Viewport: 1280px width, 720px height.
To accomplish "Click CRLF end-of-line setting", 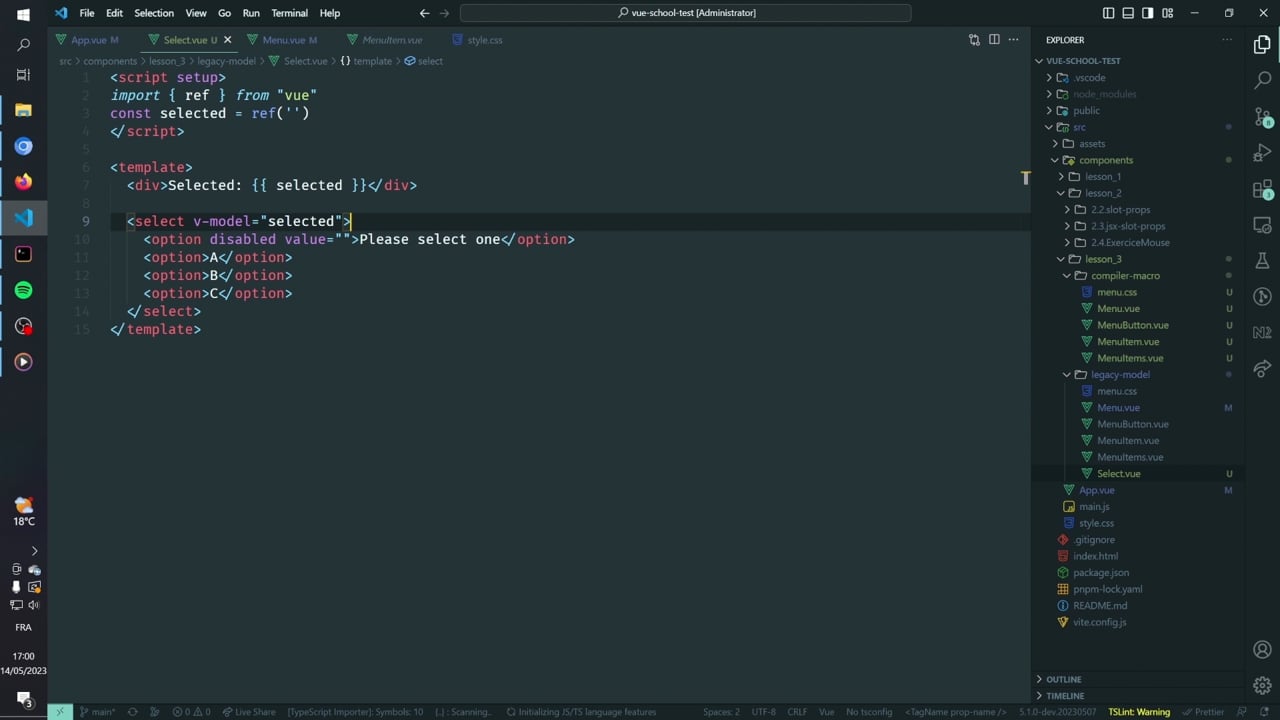I will (x=797, y=712).
